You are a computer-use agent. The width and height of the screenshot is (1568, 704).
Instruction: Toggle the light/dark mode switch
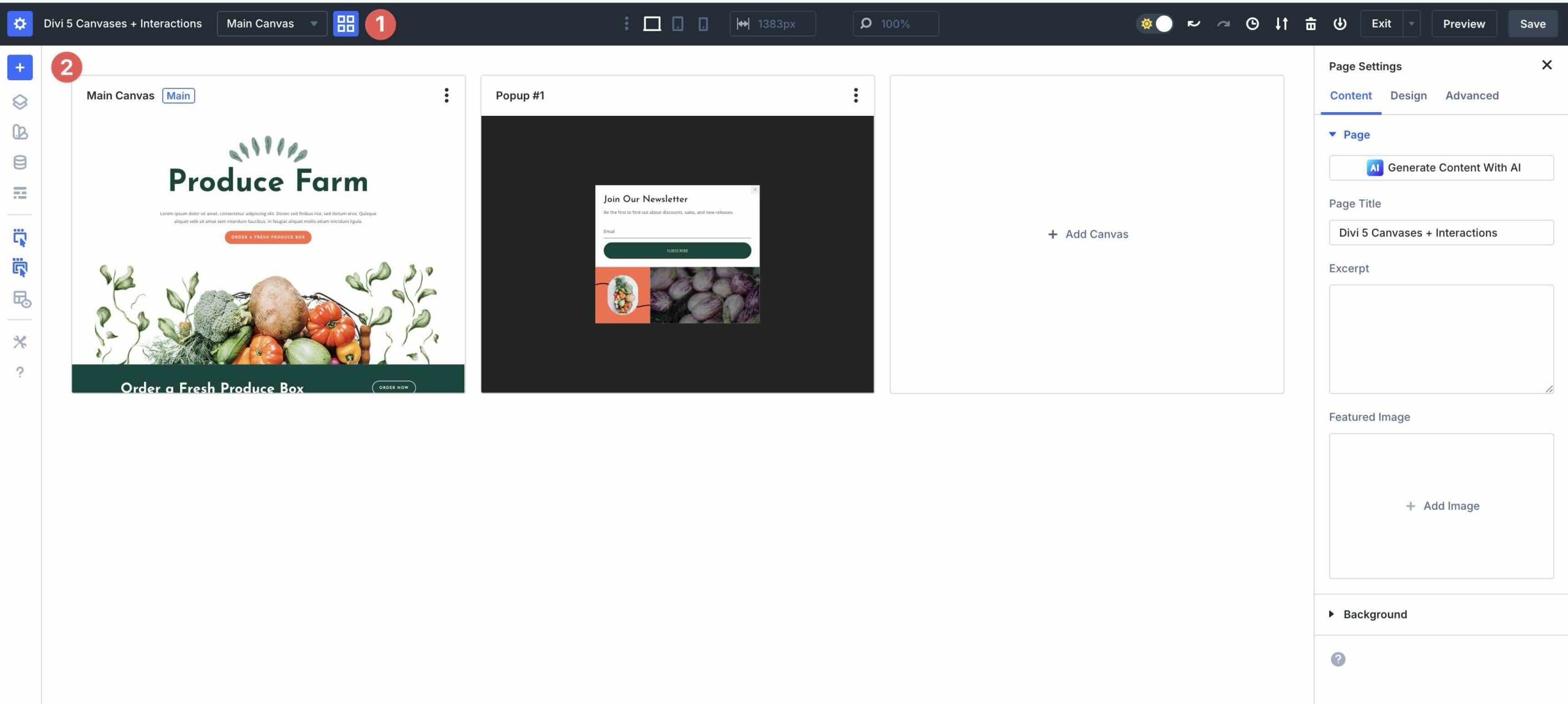[x=1154, y=23]
